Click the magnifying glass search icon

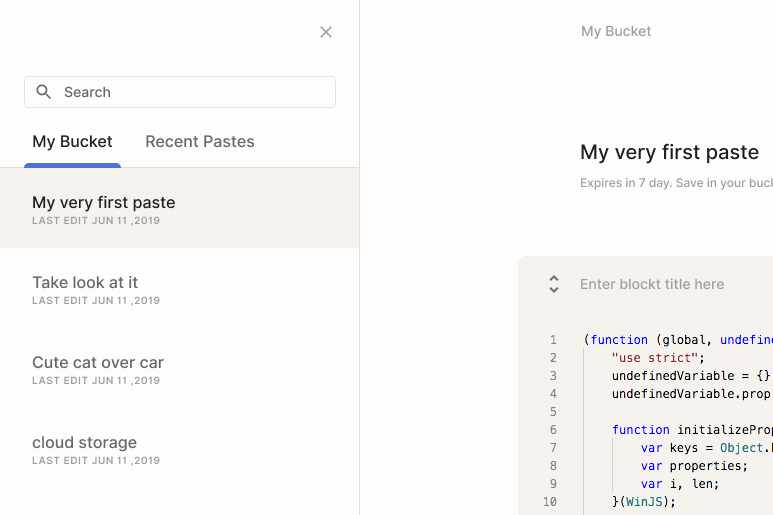[43, 92]
